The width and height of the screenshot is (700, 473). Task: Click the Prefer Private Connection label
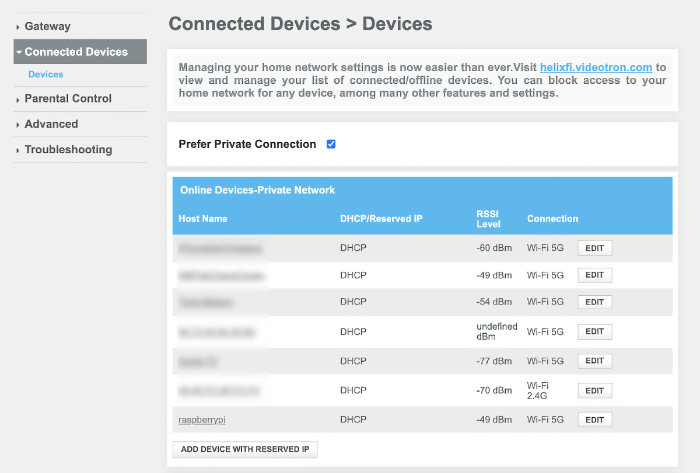(247, 144)
